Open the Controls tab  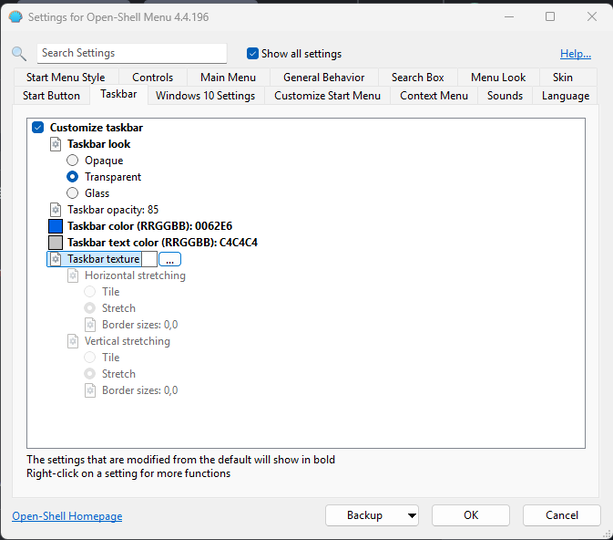[152, 77]
